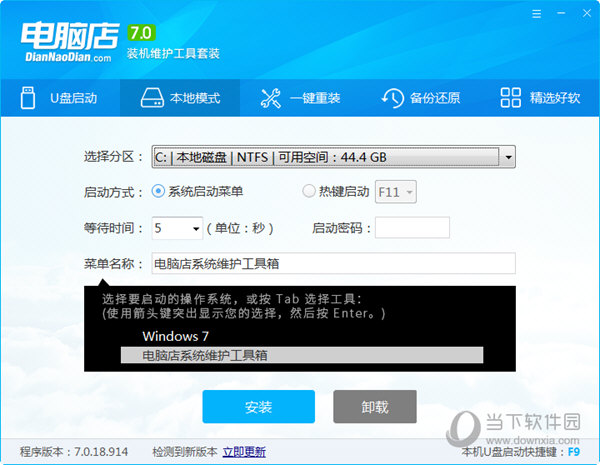This screenshot has width=600, height=465.
Task: Click the clock restore icon for 备份还原
Action: [x=393, y=98]
